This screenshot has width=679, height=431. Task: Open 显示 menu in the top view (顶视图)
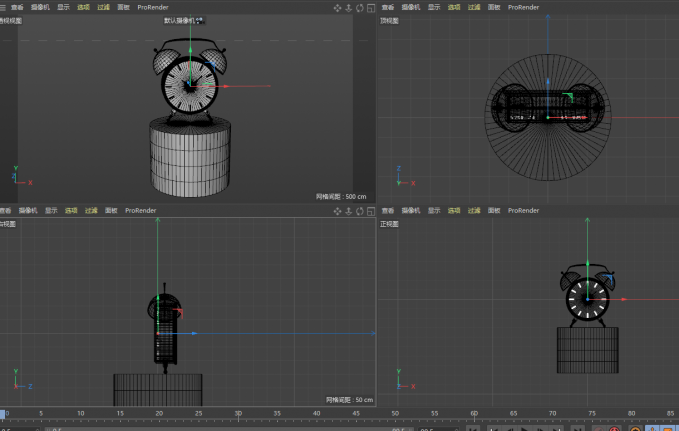[x=434, y=7]
